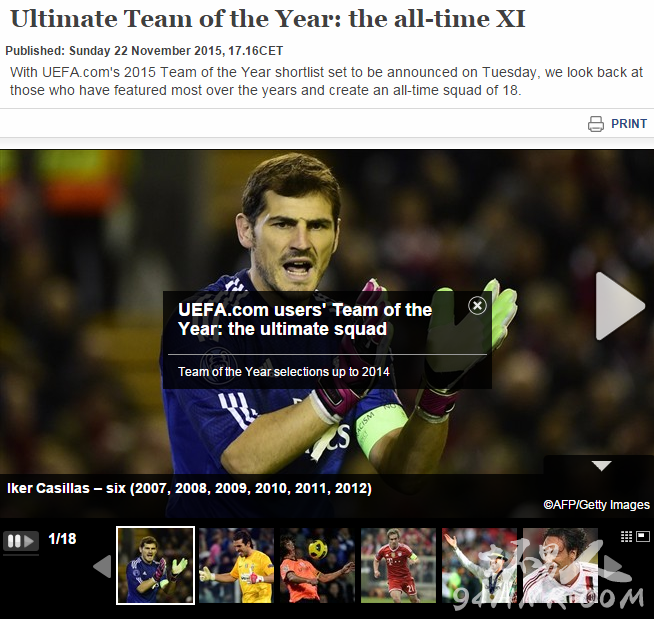Open the red Bayern kit player thumbnail
Viewport: 654px width, 619px height.
[398, 565]
